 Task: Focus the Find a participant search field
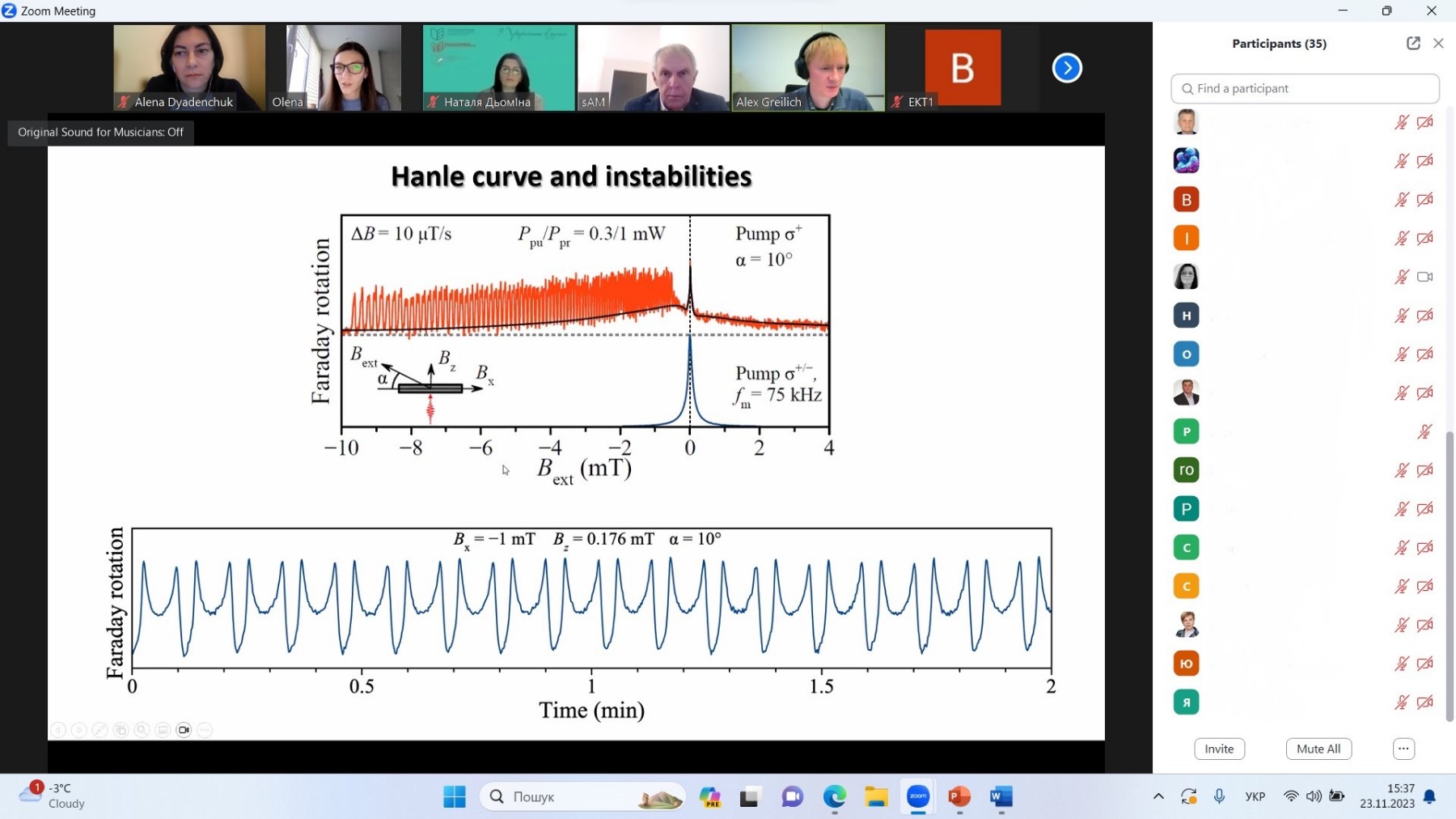click(x=1305, y=88)
